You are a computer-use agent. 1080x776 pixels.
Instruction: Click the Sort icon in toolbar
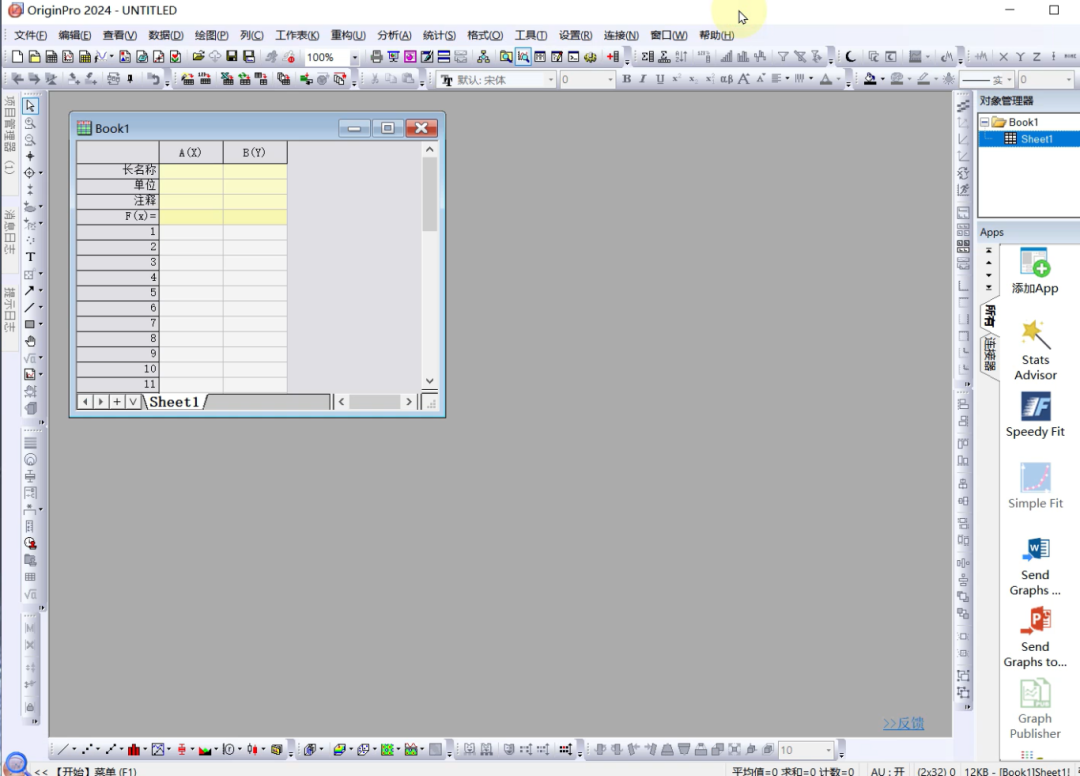coord(681,57)
